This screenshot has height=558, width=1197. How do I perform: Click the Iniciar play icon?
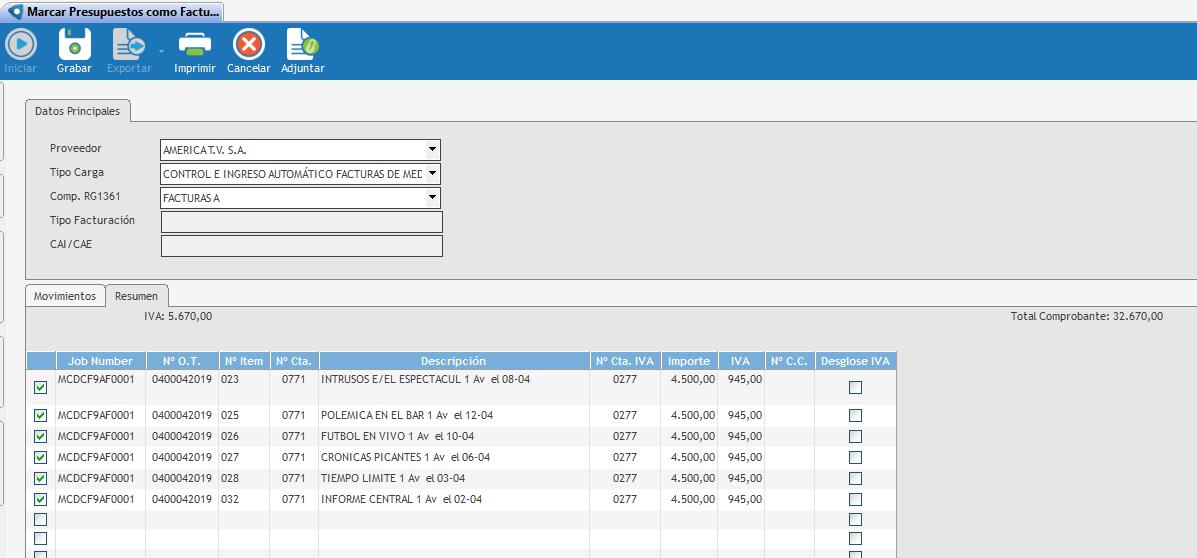[20, 44]
